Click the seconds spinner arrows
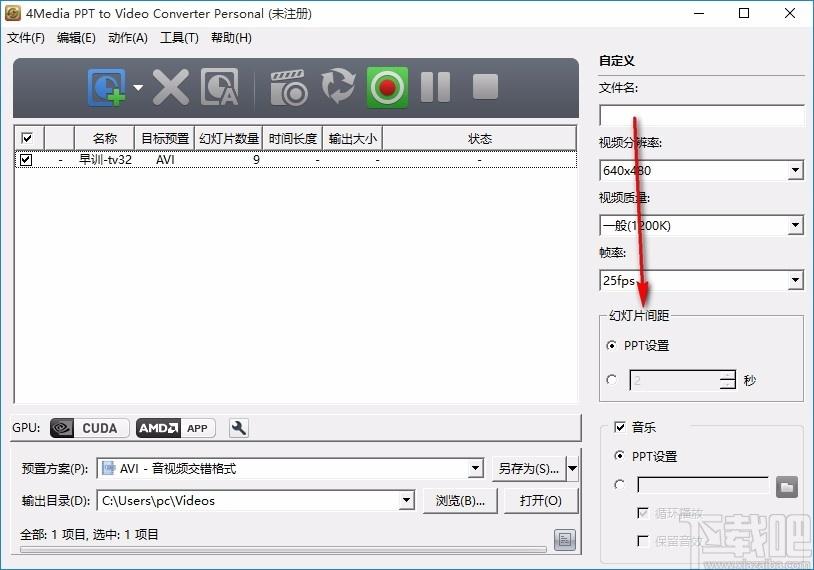Screen dimensions: 814x570 (x=728, y=380)
